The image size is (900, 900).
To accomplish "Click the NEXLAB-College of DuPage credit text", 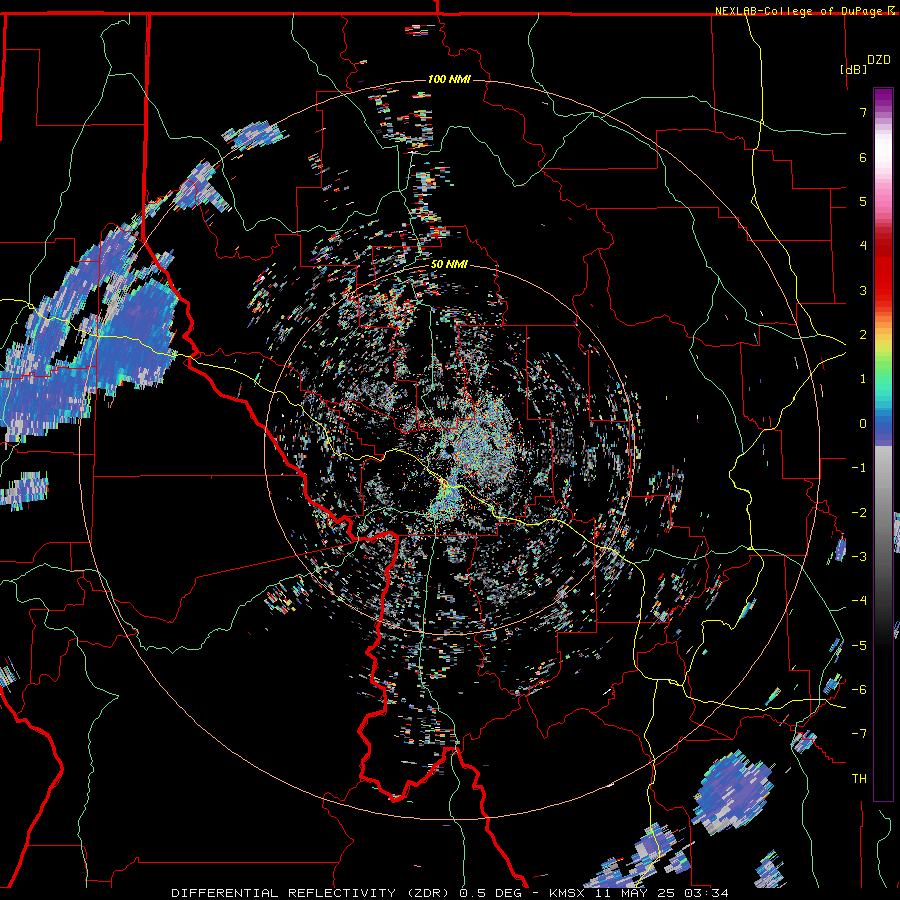I will (798, 11).
